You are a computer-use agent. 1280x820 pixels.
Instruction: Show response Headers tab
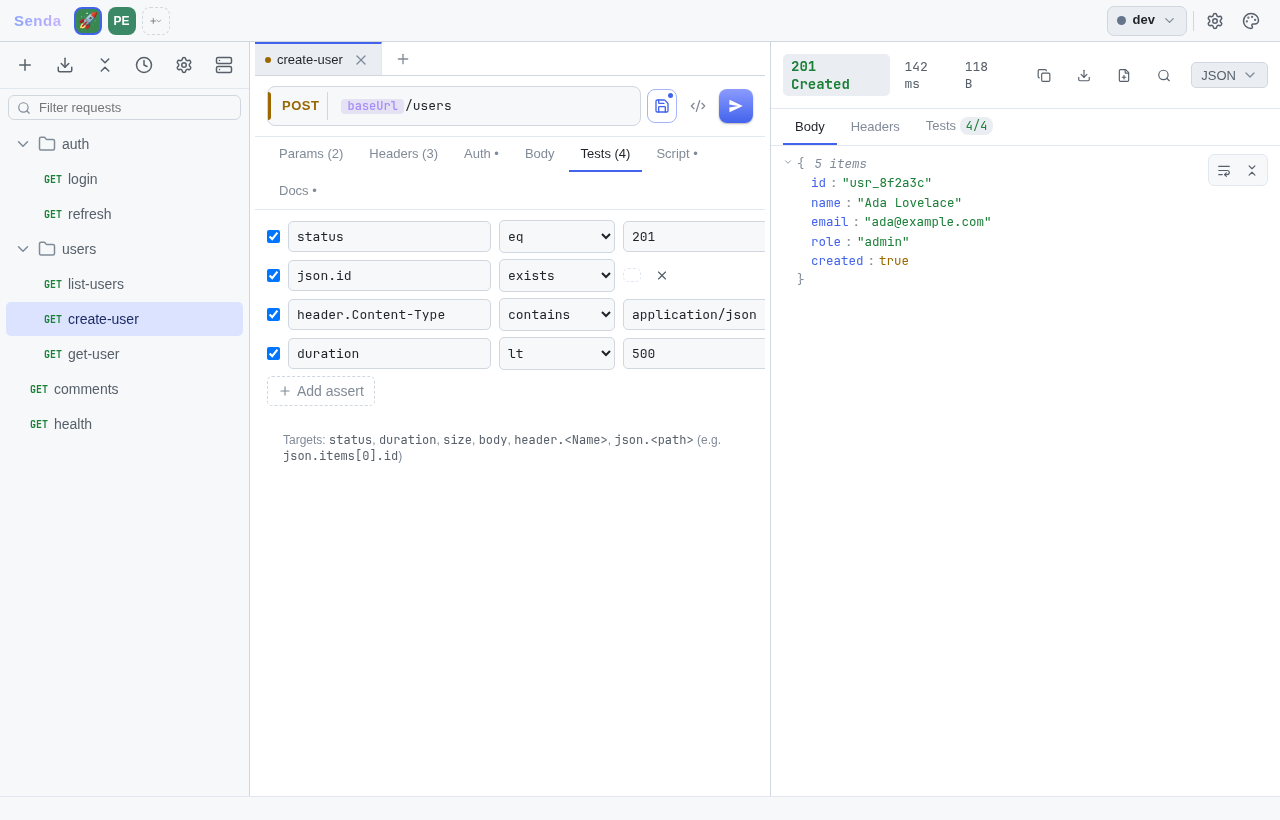click(x=875, y=127)
